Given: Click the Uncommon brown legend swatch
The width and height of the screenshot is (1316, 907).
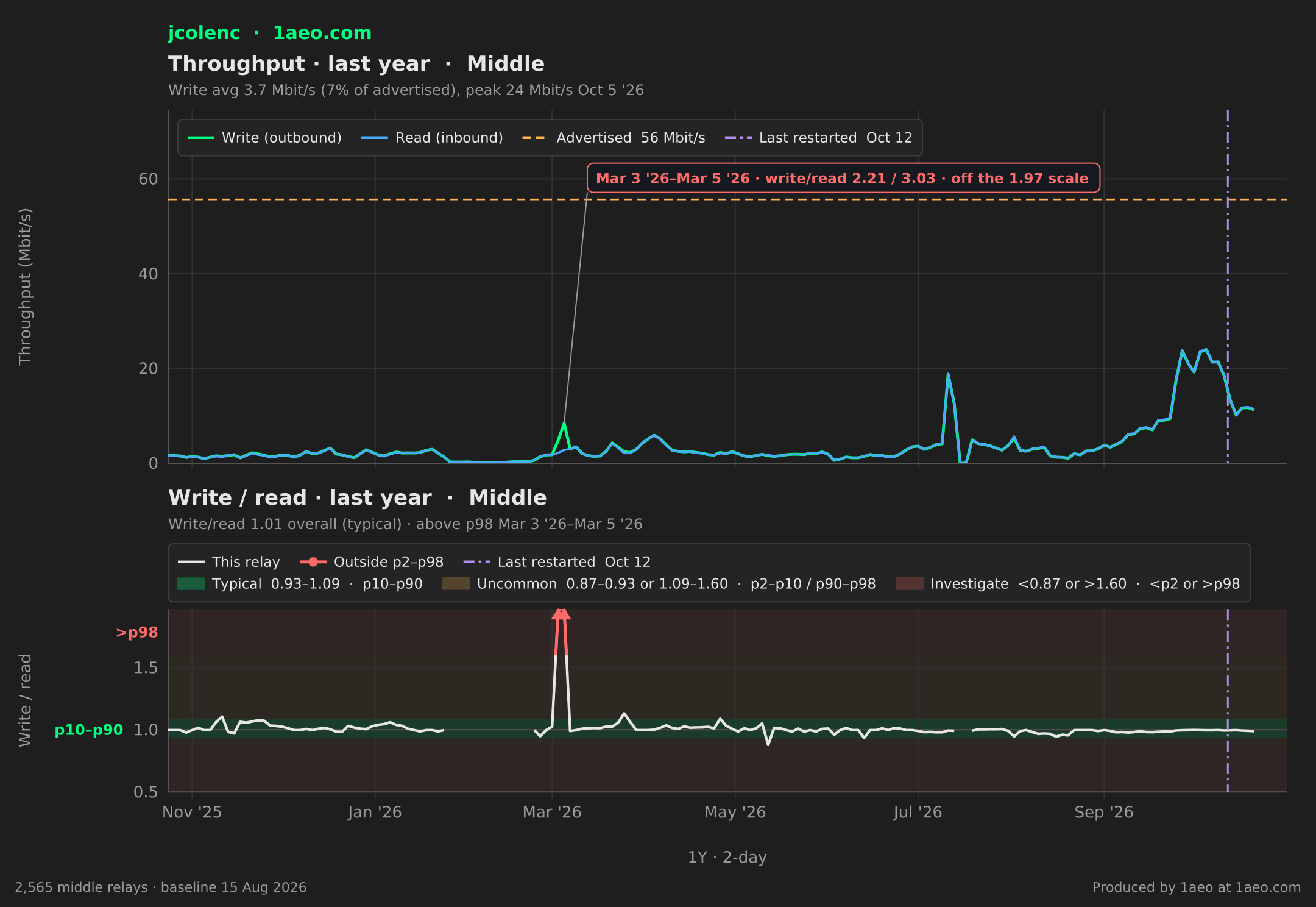Looking at the screenshot, I should 456,584.
